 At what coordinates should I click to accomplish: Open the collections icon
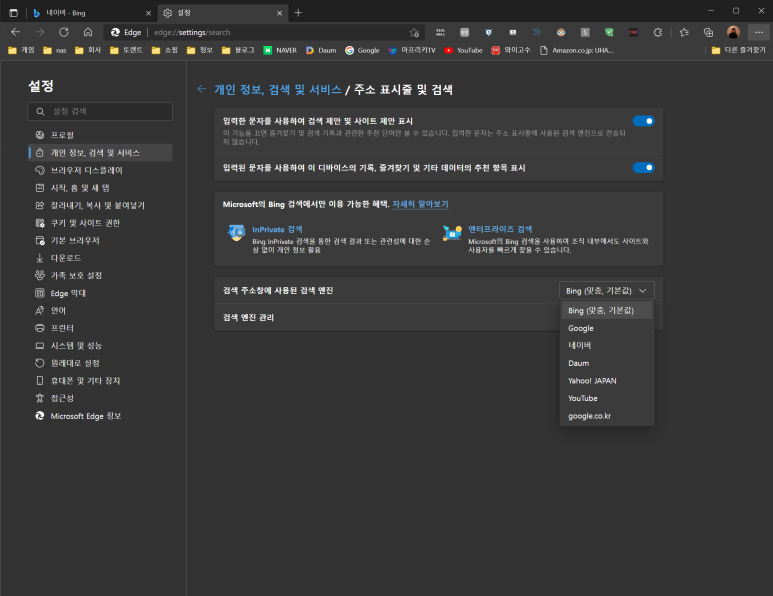tap(708, 33)
